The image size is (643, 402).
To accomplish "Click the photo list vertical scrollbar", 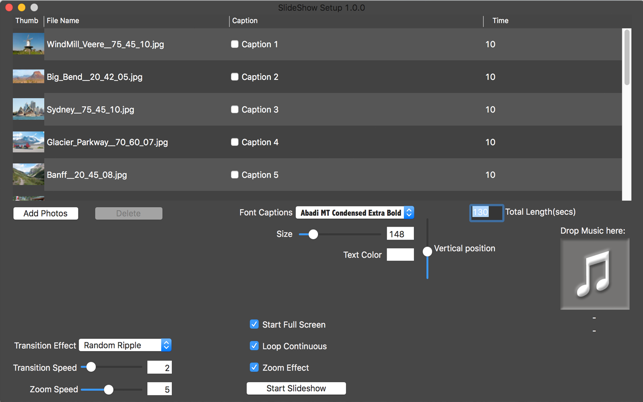I will [x=627, y=114].
